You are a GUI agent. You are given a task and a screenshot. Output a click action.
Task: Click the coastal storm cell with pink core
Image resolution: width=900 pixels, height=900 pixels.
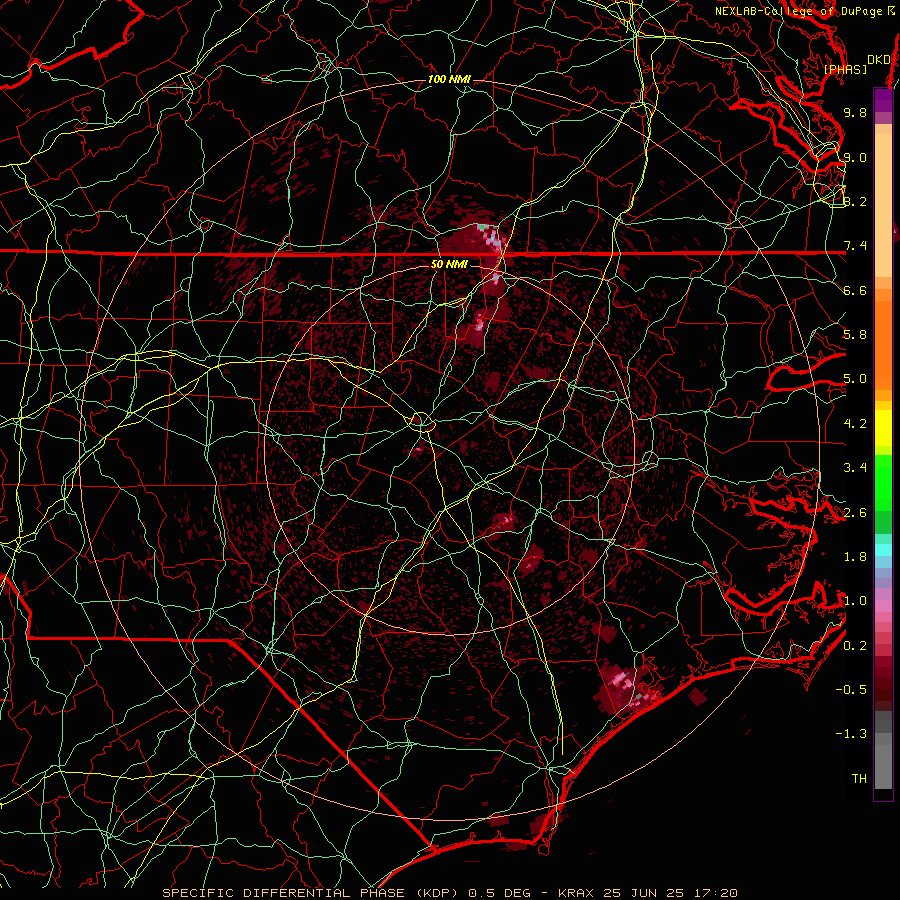point(626,686)
